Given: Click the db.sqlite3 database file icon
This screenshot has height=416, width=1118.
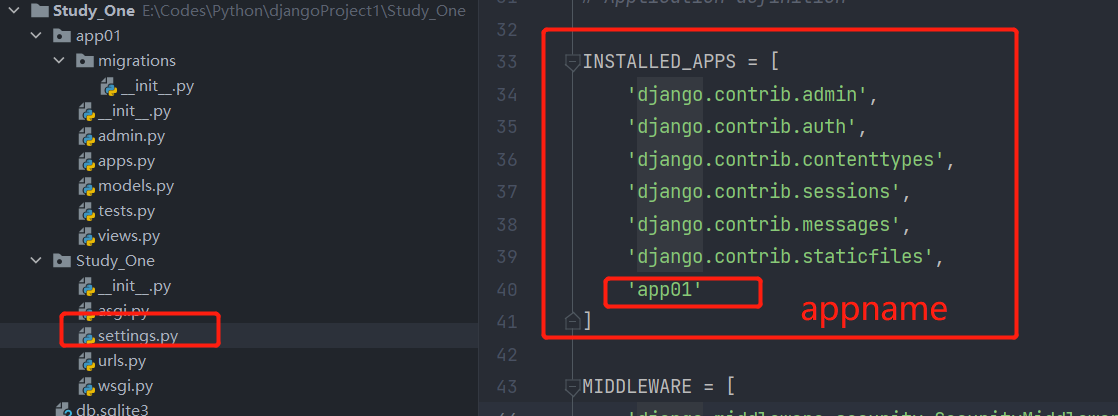Looking at the screenshot, I should [x=62, y=410].
